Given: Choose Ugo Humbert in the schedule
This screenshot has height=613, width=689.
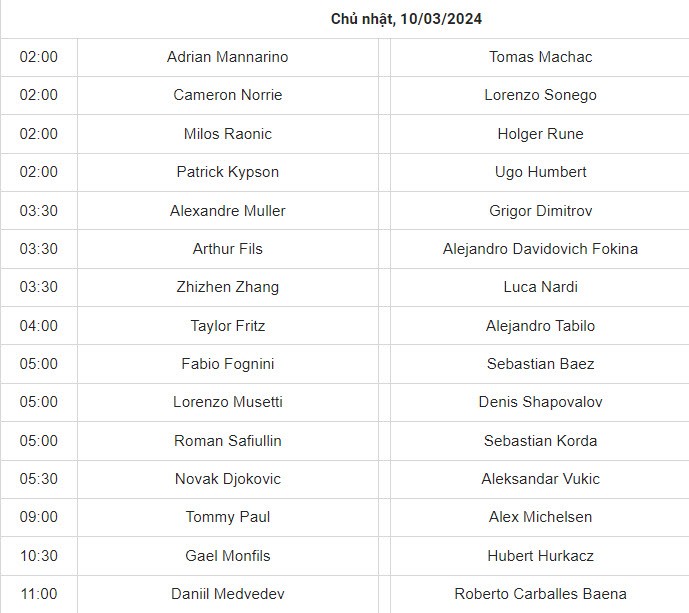Looking at the screenshot, I should pos(540,172).
